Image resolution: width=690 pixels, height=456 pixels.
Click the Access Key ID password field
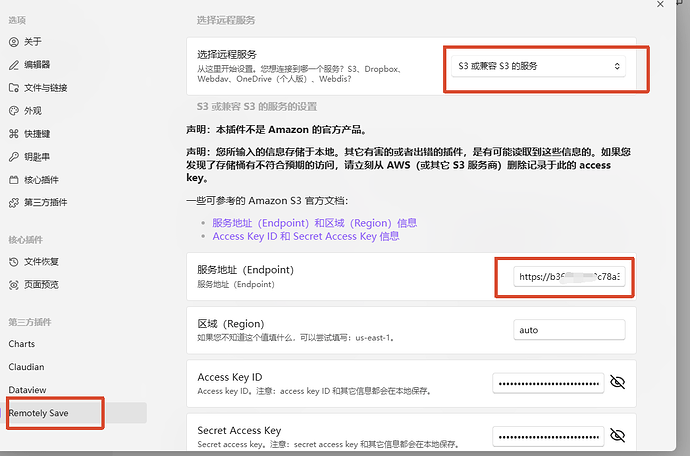(548, 383)
